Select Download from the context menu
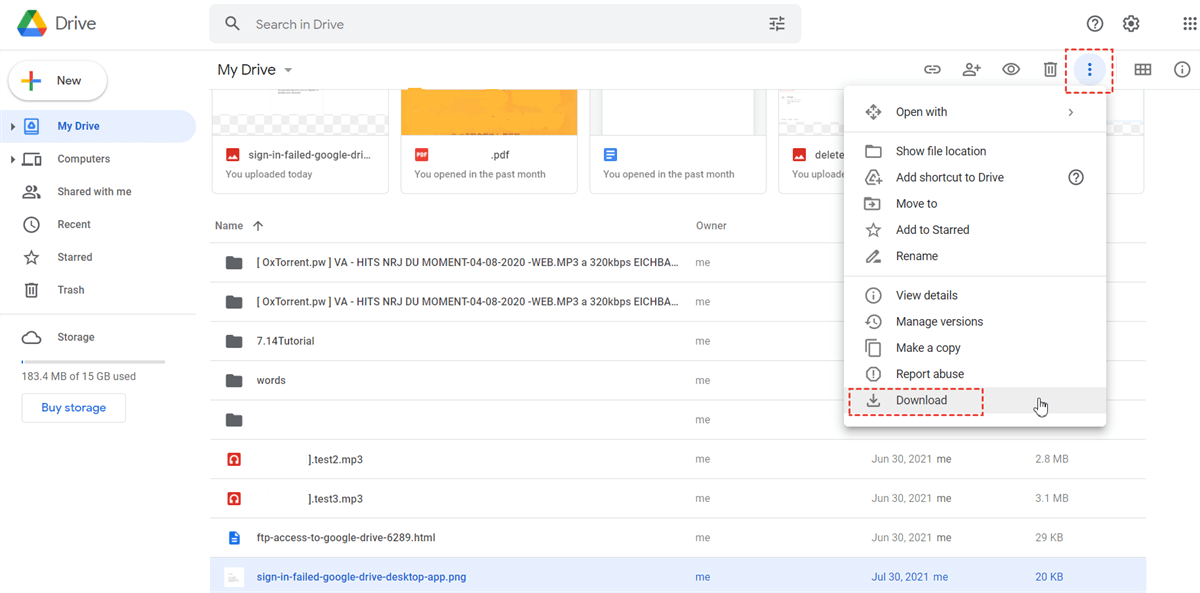Viewport: 1200px width, 593px height. (x=921, y=400)
